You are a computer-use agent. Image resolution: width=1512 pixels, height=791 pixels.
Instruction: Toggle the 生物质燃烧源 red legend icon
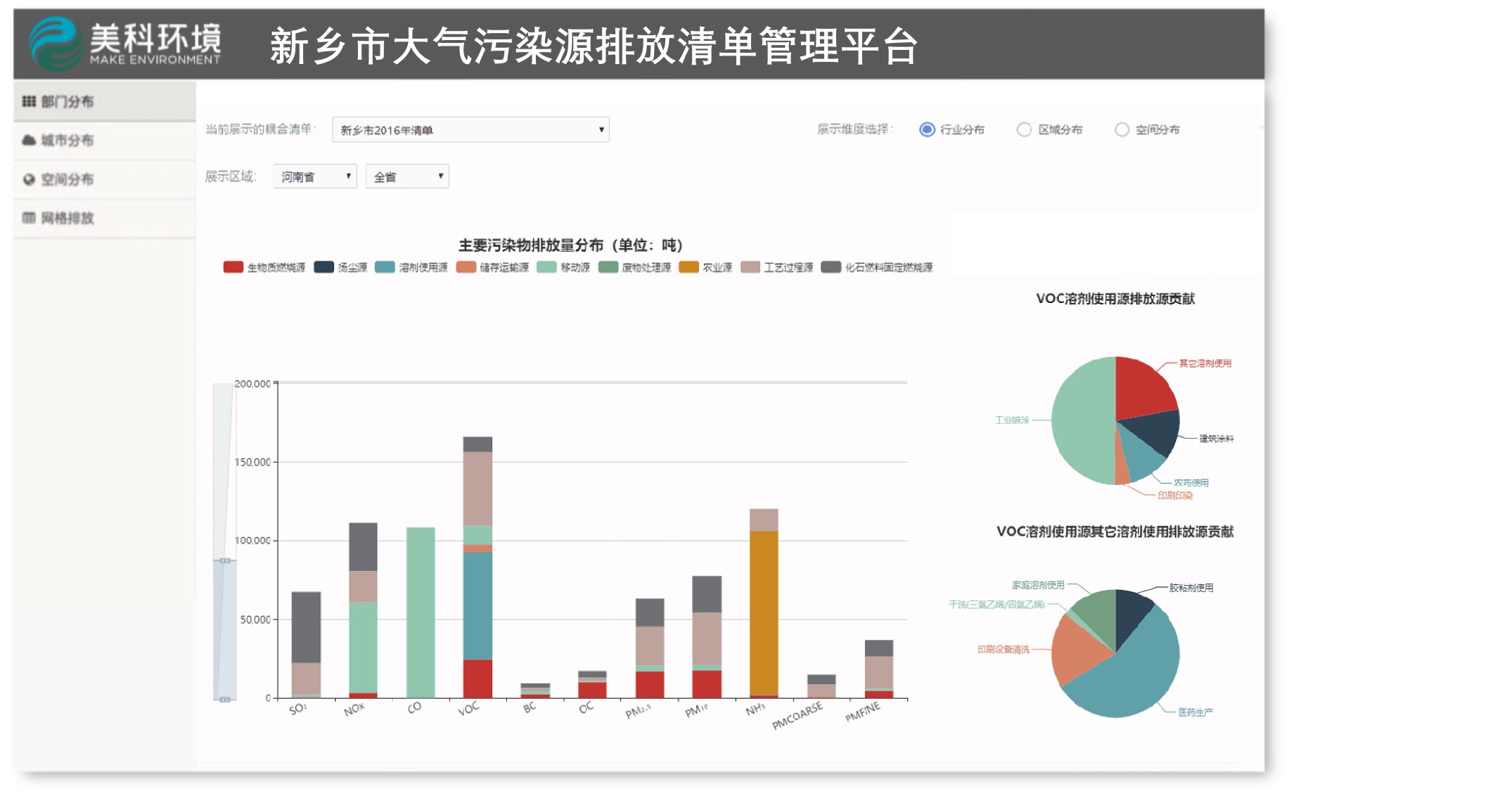click(x=233, y=267)
